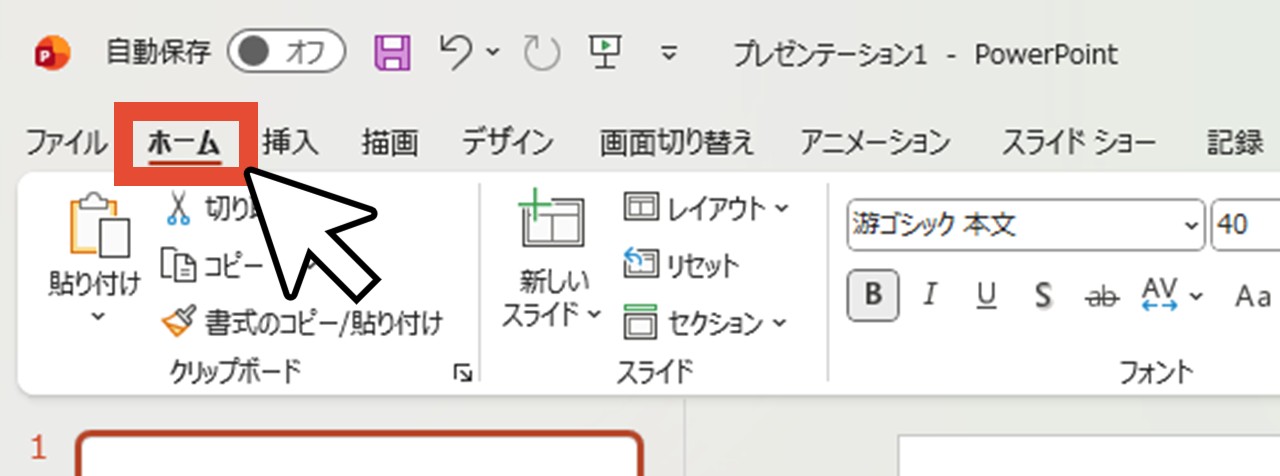Open the ファイル tab
Viewport: 1280px width, 476px height.
coord(65,143)
